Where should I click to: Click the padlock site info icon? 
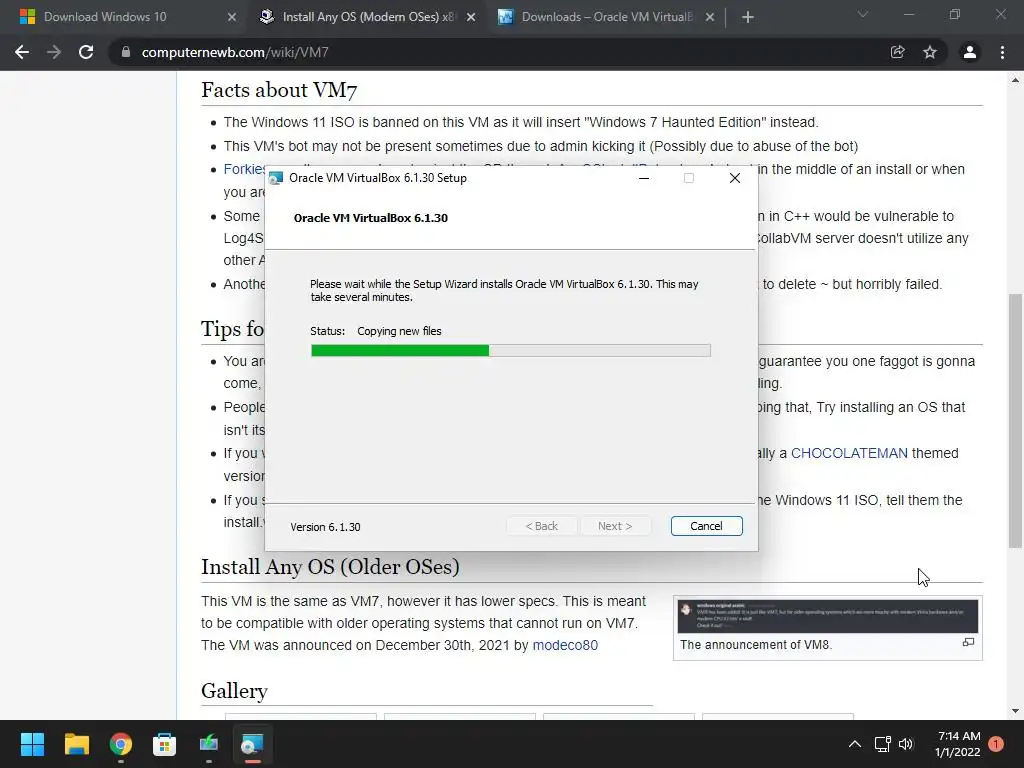click(x=125, y=52)
